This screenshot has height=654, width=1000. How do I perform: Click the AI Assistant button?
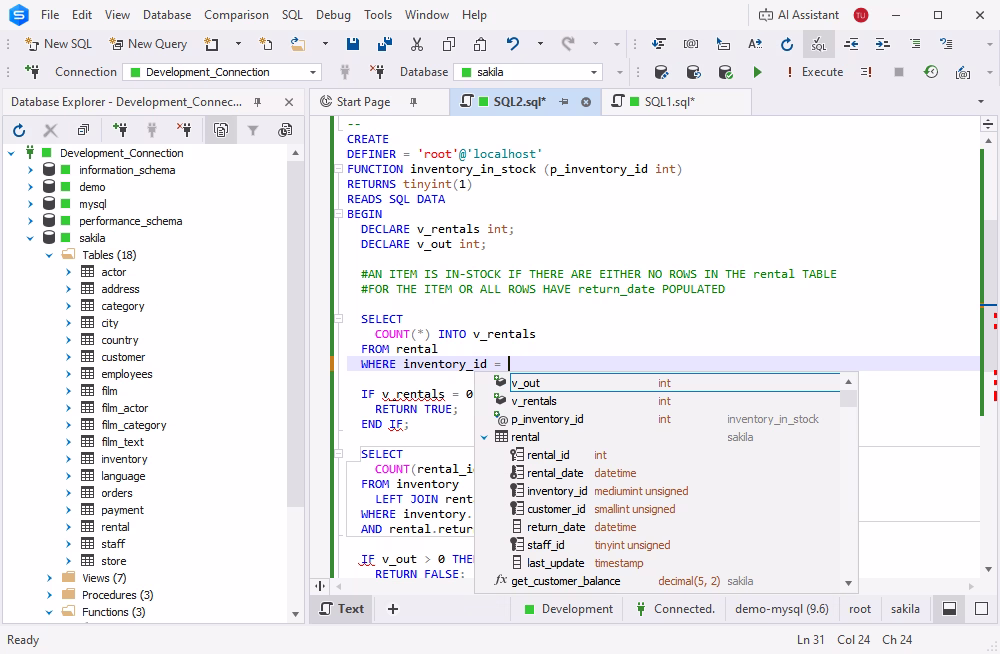pyautogui.click(x=798, y=15)
